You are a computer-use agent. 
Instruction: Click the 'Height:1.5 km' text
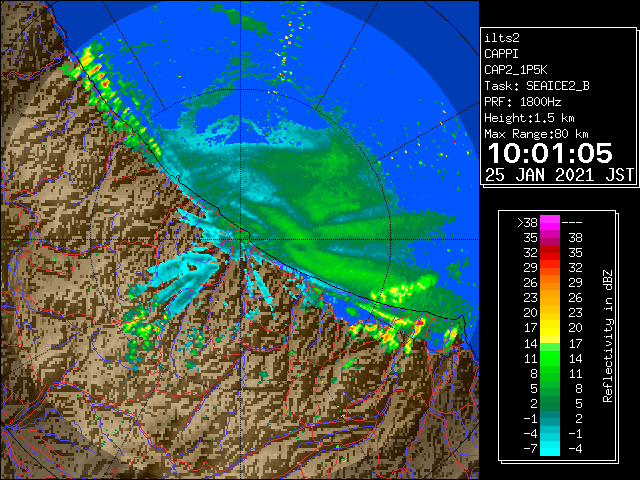[529, 118]
